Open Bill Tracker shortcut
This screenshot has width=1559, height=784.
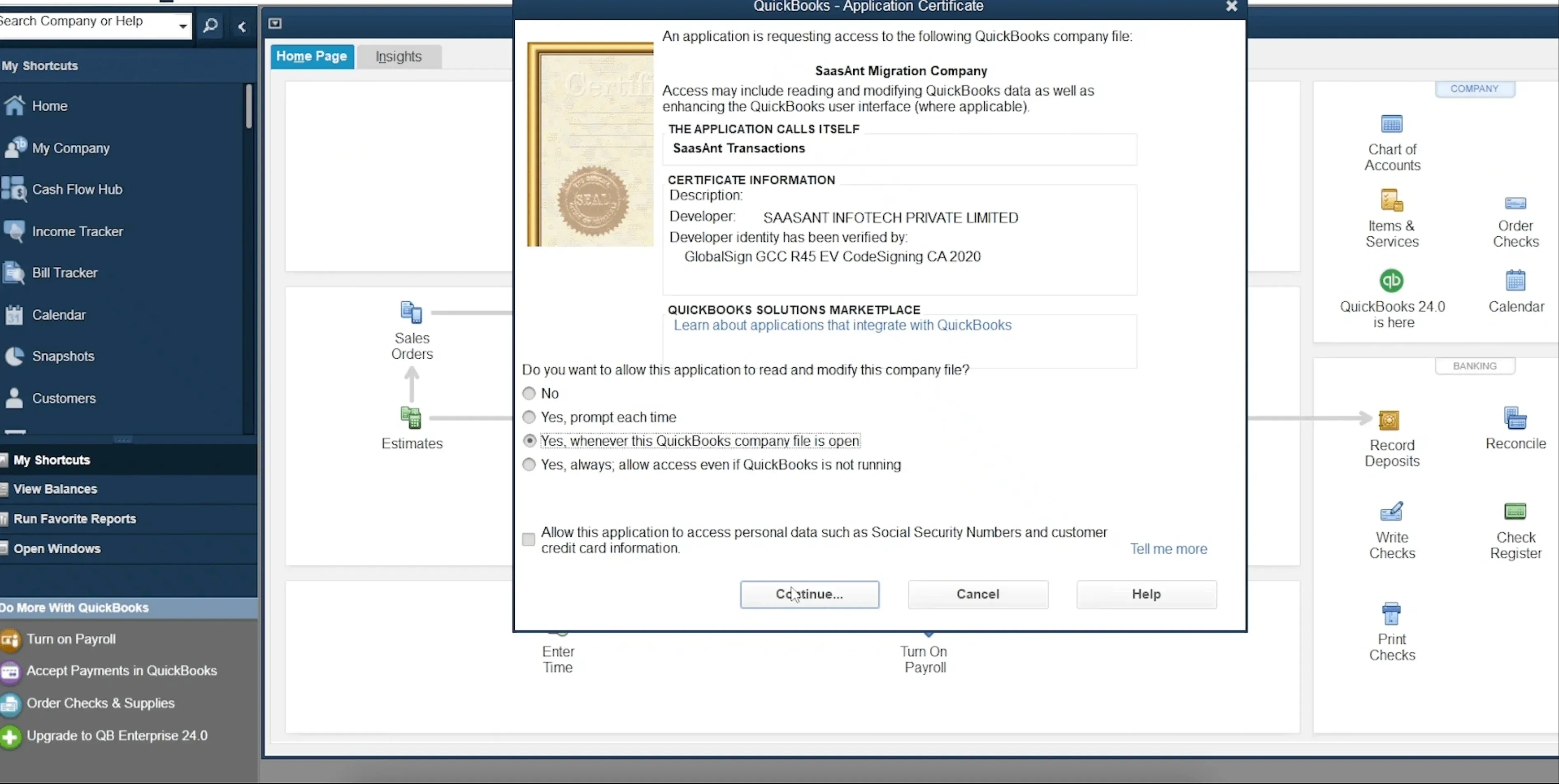point(51,273)
